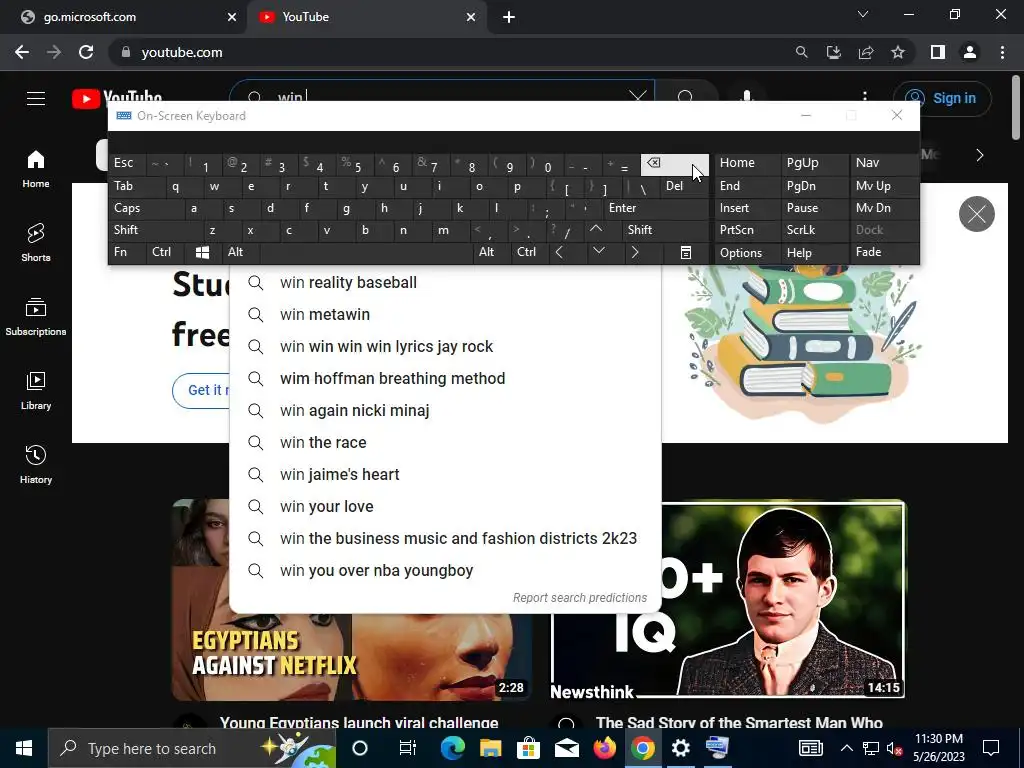Screen dimensions: 1024x768
Task: Tap the up arrow key on On-Screen Keyboard
Action: [596, 229]
